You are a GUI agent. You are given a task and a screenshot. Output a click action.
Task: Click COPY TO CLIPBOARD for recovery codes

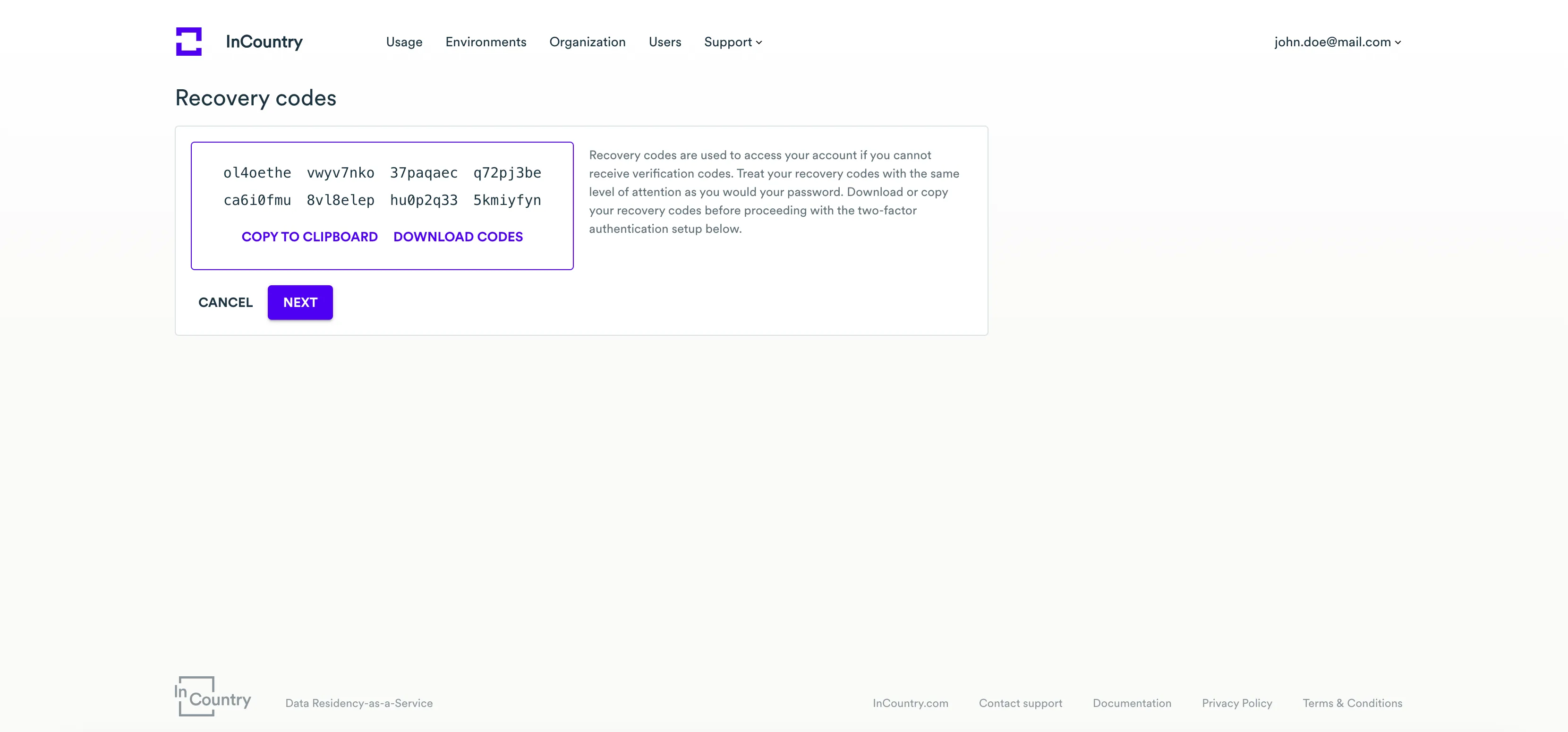[x=309, y=237]
